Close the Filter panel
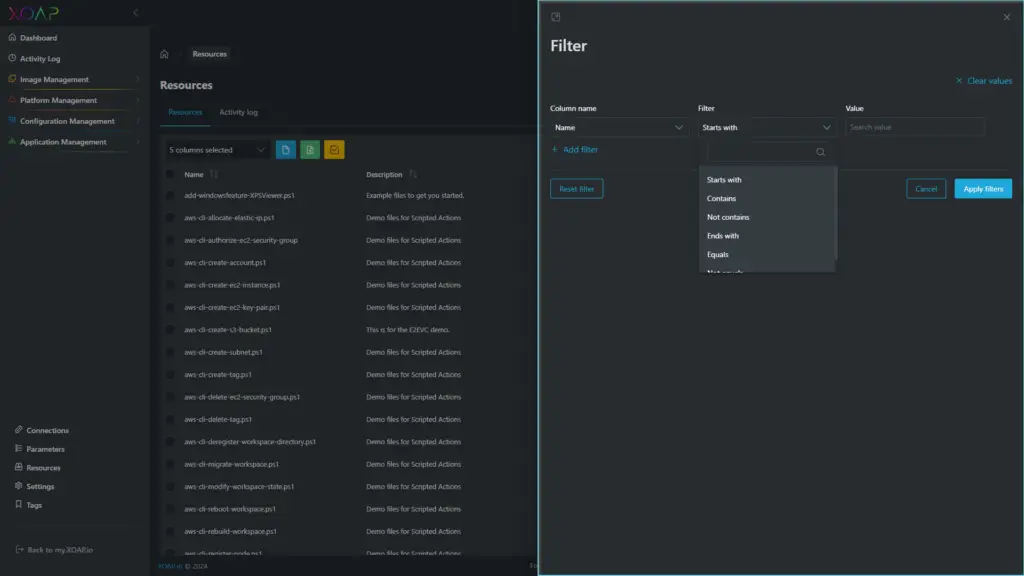1024x576 pixels. coord(1006,17)
